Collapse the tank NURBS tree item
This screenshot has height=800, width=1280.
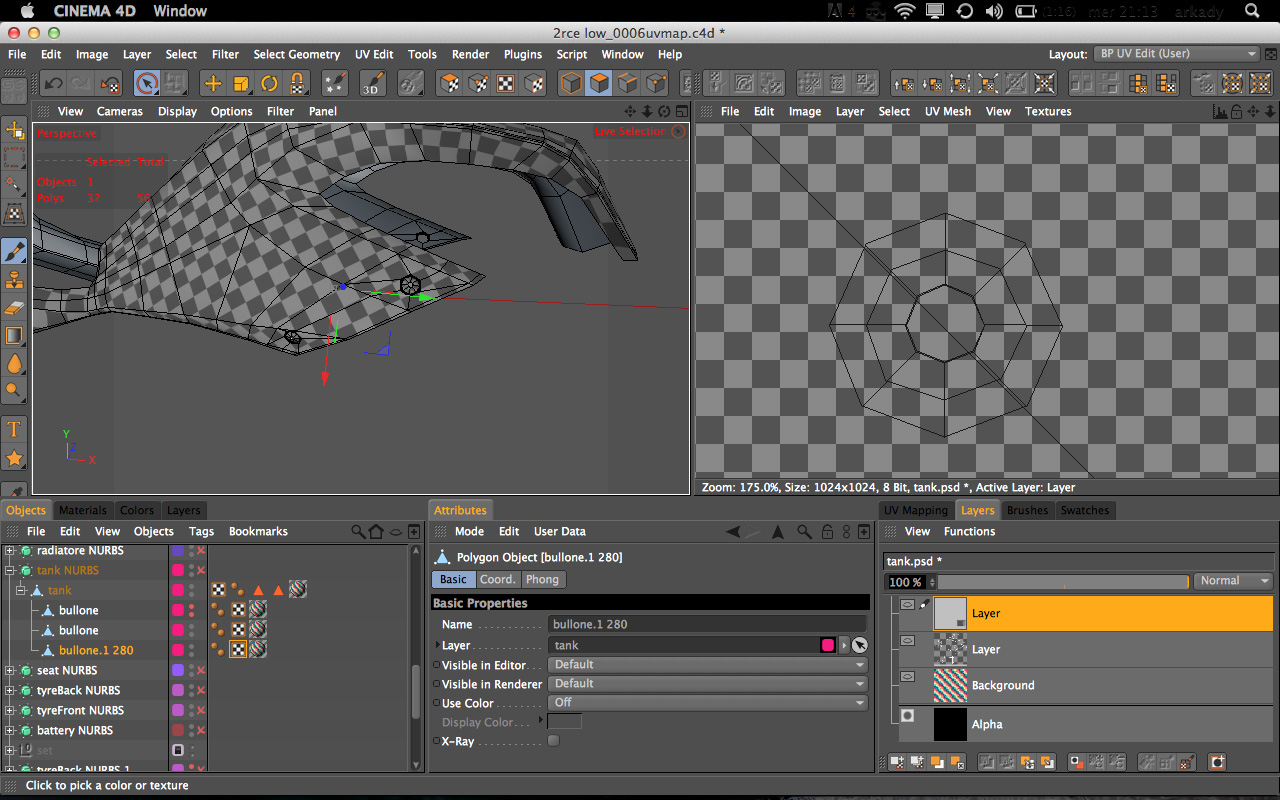tap(11, 570)
